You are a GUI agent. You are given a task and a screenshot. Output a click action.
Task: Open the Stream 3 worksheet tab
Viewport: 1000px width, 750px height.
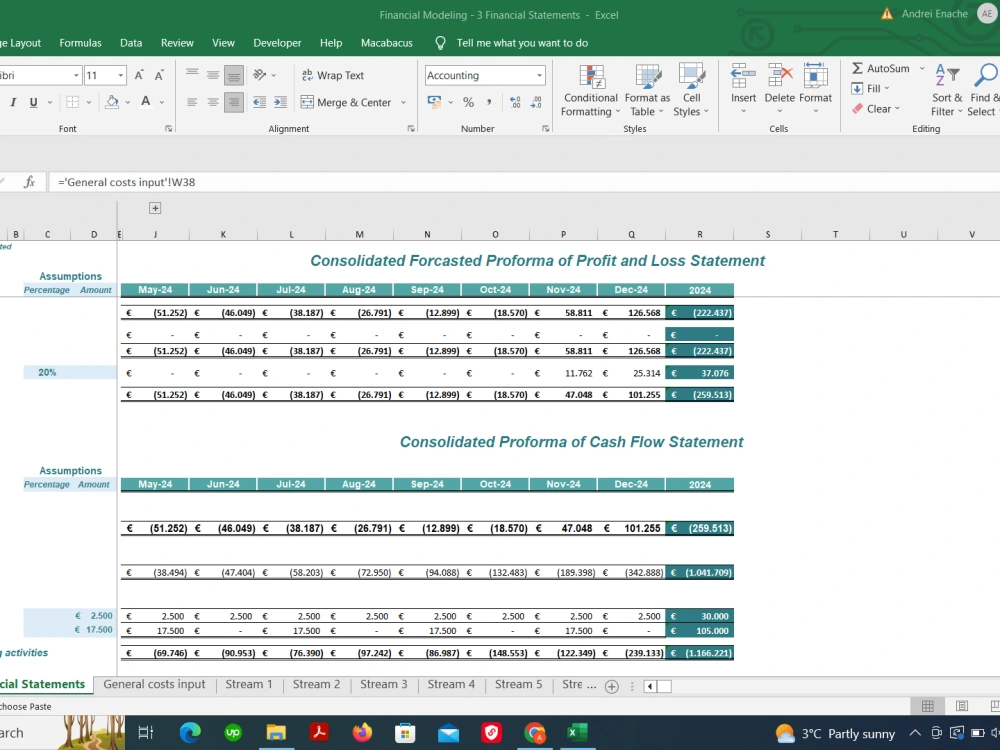384,685
